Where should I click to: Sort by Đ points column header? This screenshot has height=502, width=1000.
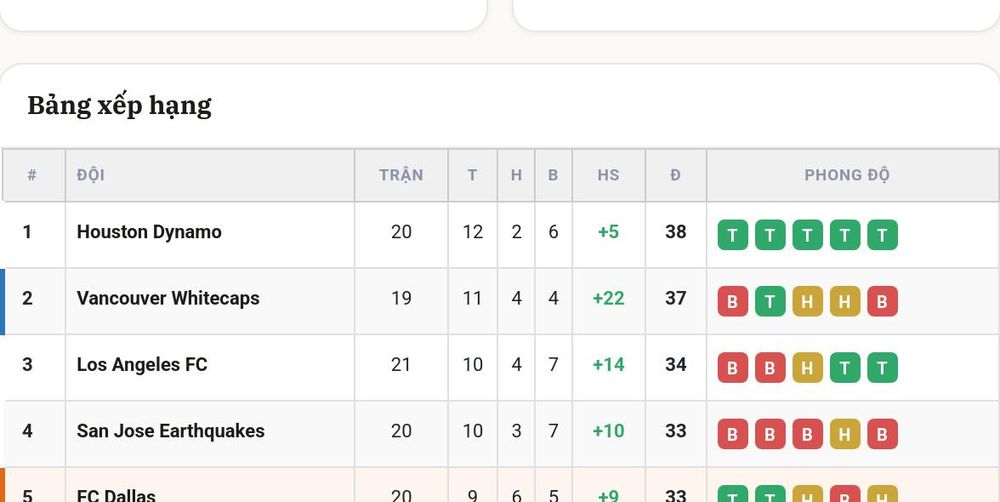click(675, 175)
